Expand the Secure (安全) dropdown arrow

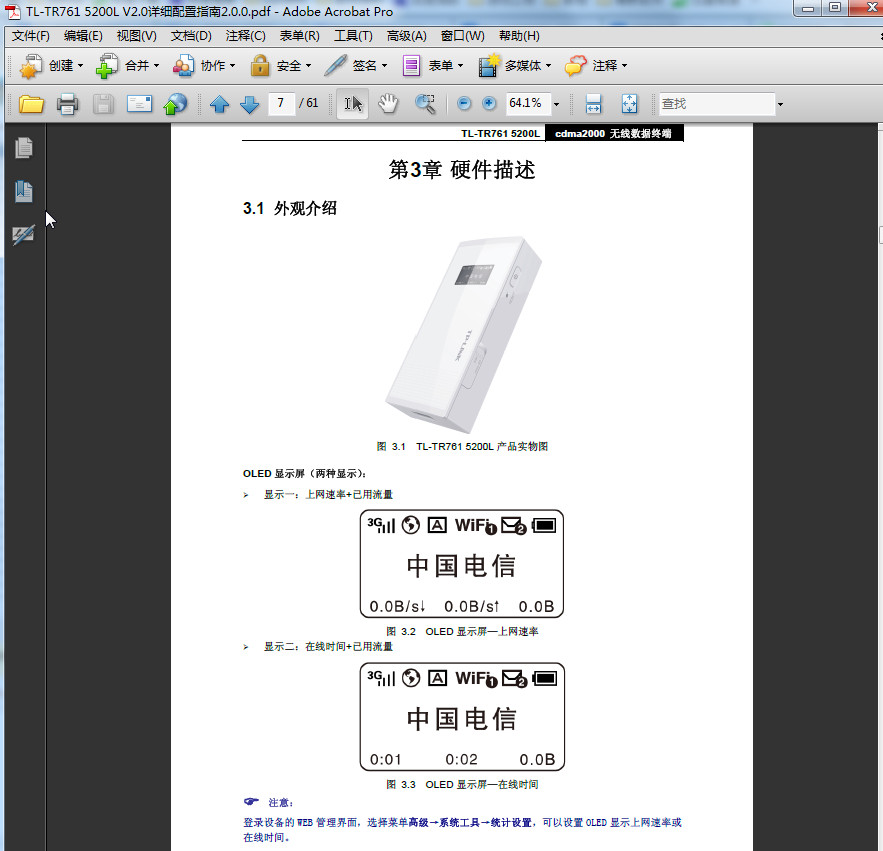(309, 66)
